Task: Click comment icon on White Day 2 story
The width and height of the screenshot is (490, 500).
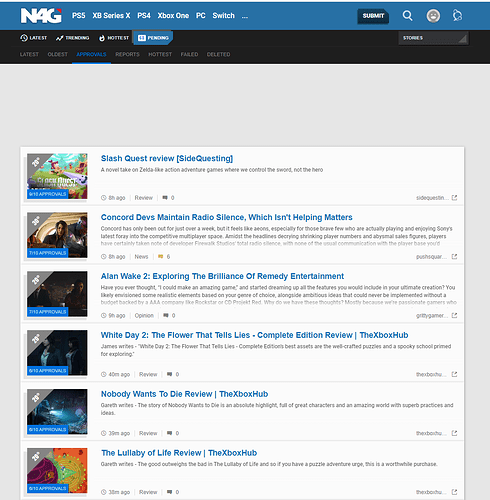Action: pos(170,374)
